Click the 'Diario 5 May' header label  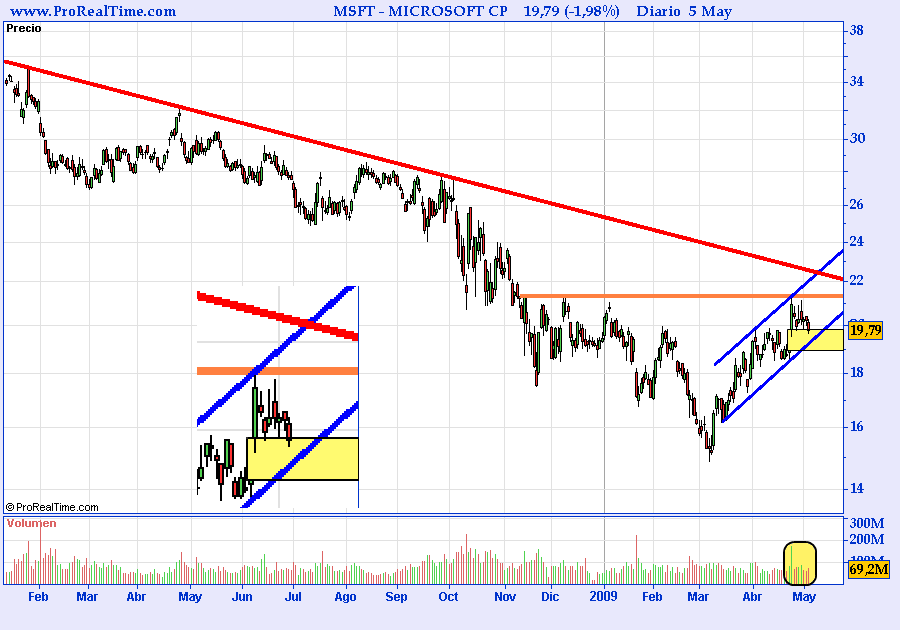coord(684,11)
